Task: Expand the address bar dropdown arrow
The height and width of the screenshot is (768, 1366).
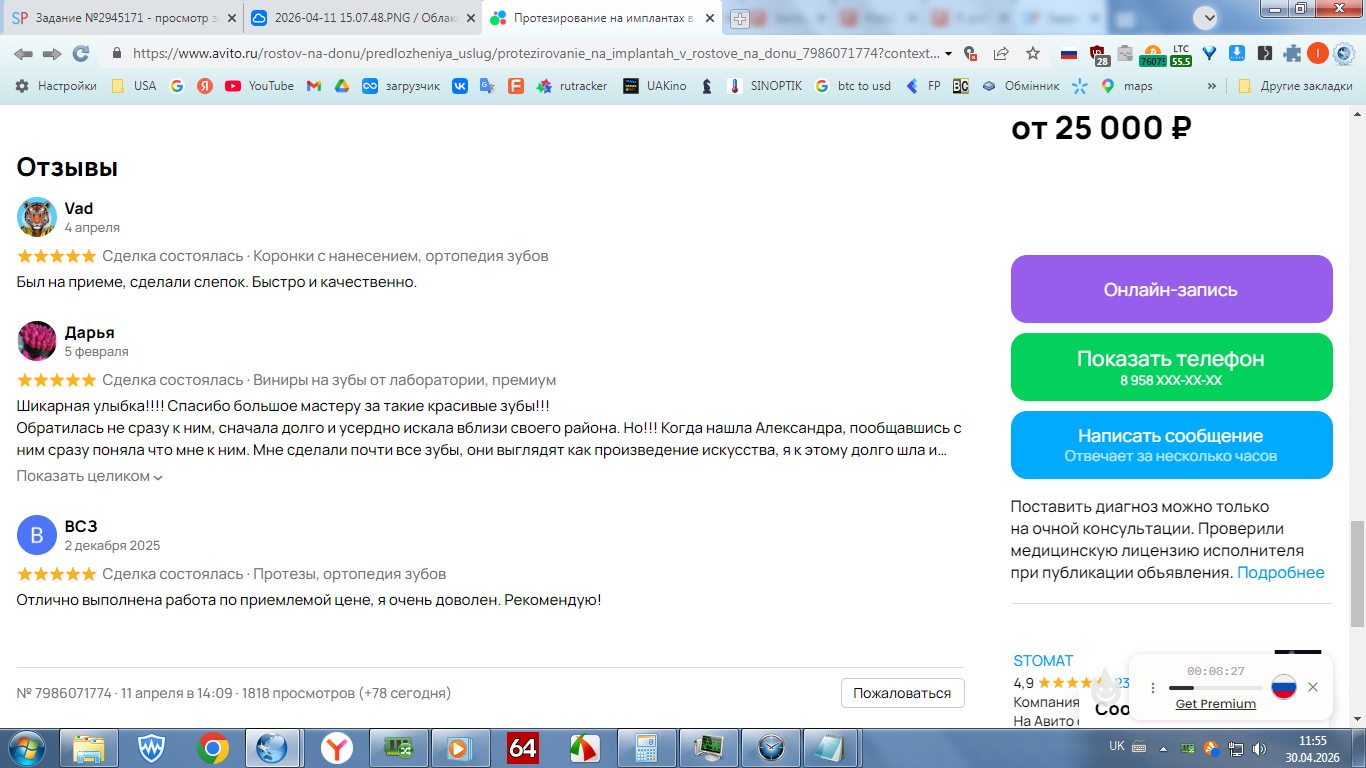Action: 948,54
